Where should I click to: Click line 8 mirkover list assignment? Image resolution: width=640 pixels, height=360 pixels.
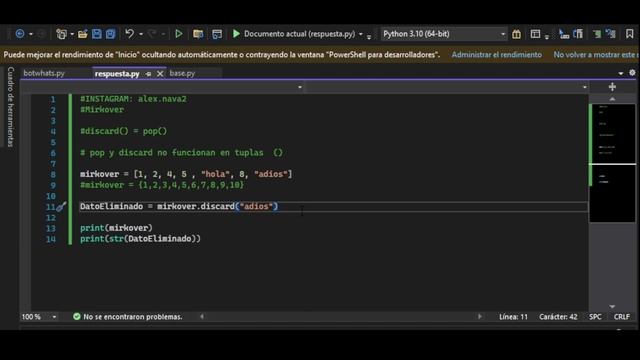coord(186,174)
